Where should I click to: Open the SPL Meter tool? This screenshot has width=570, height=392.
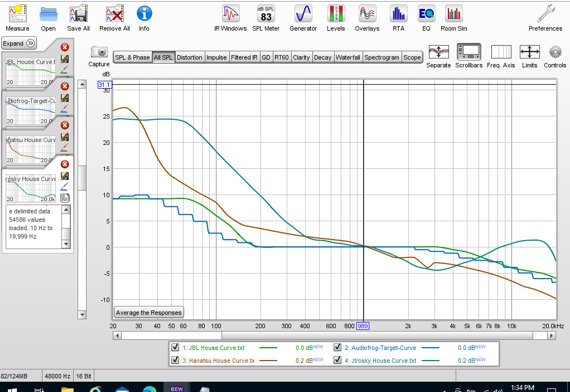click(266, 18)
